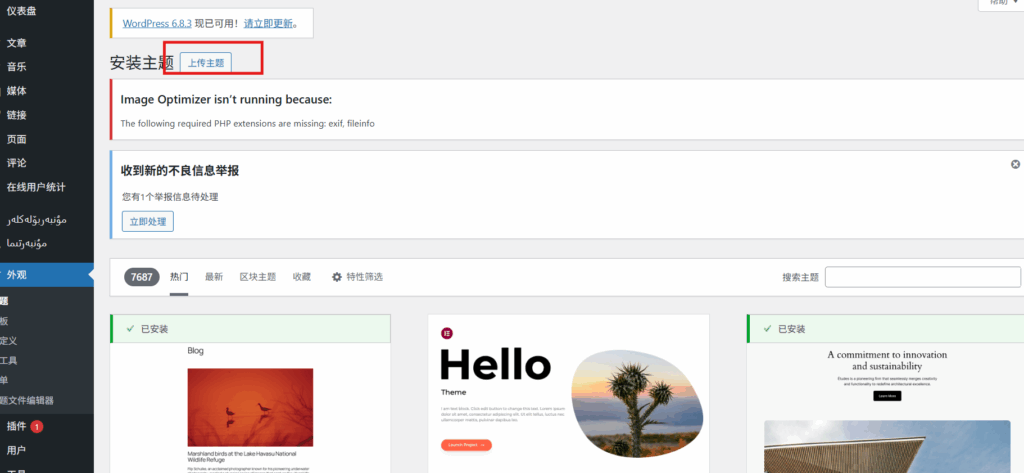Expand the 帮助 help dropdown

click(x=1000, y=3)
